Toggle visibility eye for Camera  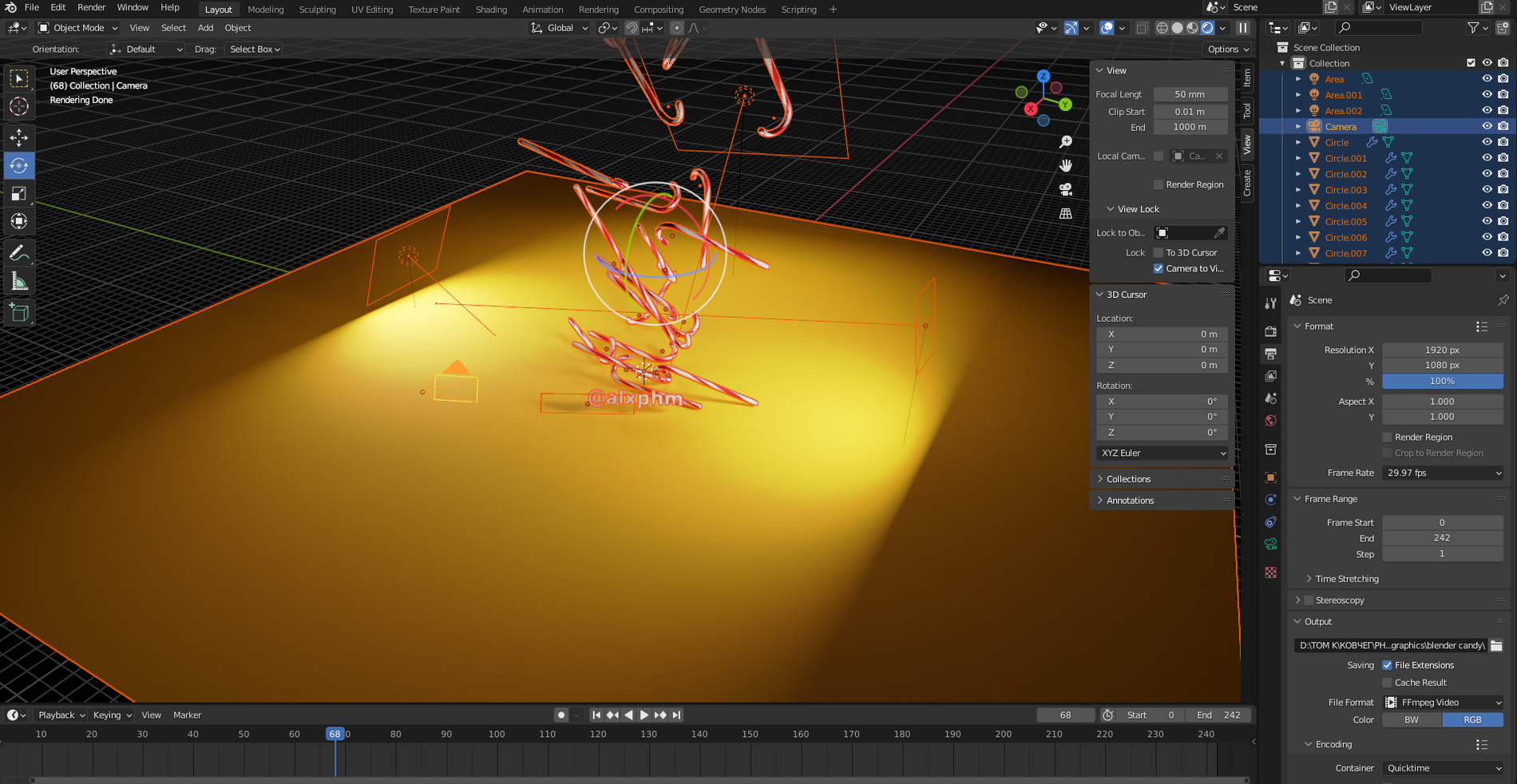click(1487, 126)
